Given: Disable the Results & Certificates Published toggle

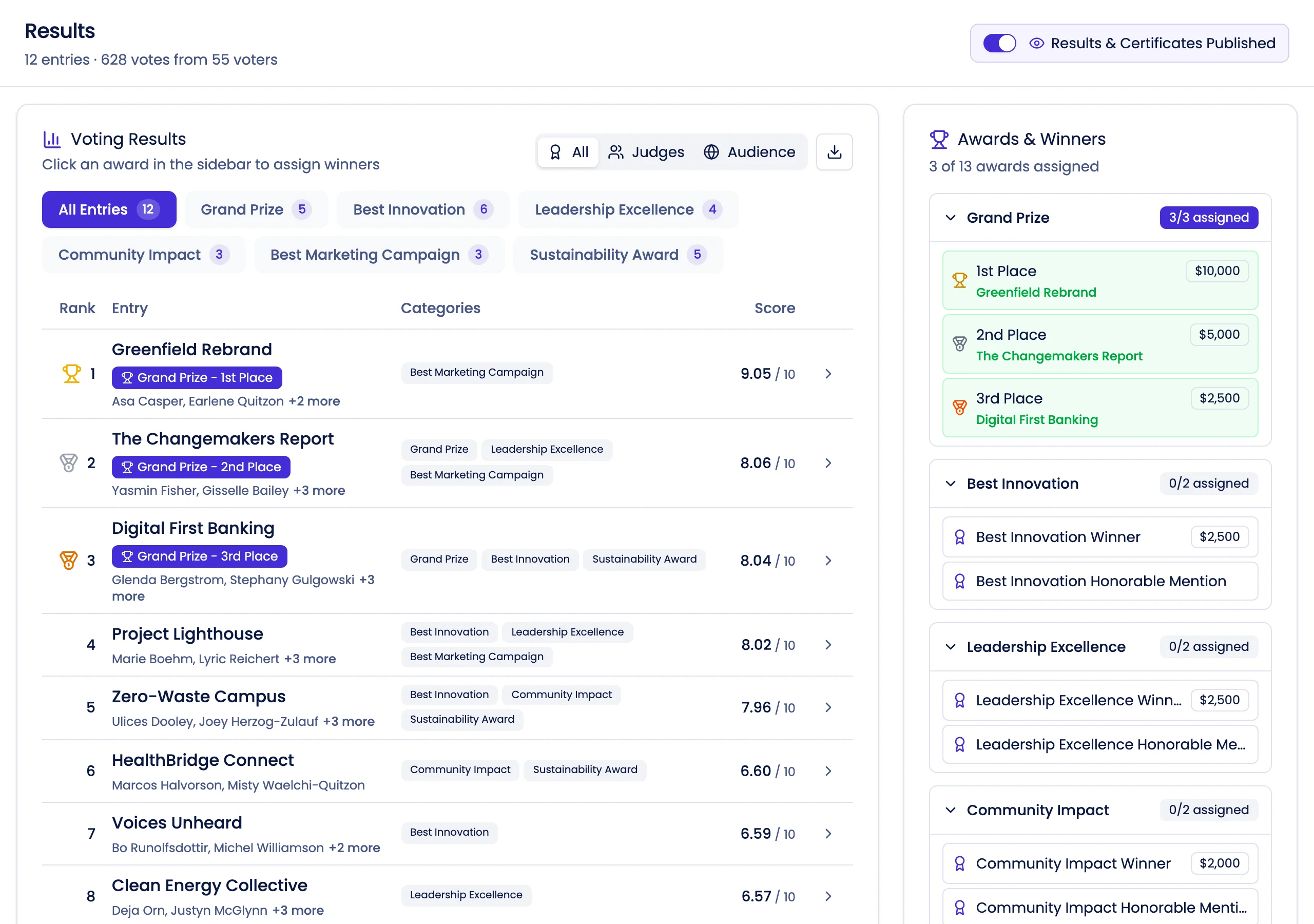Looking at the screenshot, I should click(x=999, y=43).
